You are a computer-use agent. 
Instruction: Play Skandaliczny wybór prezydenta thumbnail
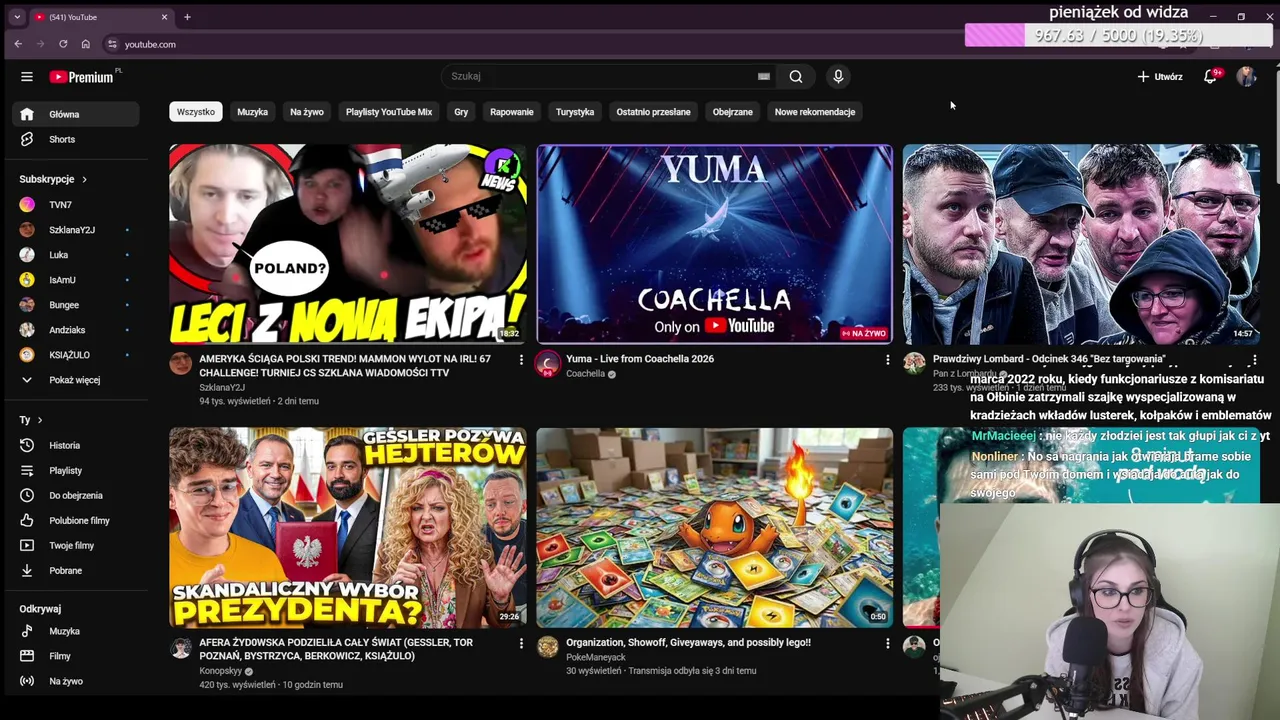pyautogui.click(x=348, y=528)
